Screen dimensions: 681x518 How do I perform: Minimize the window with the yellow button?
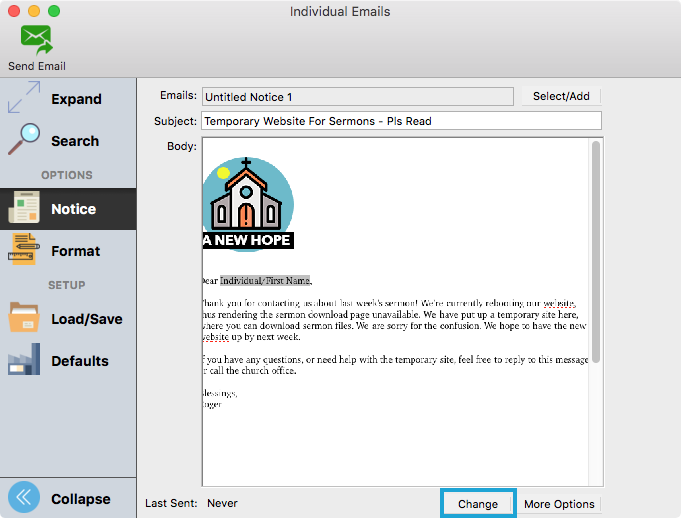click(34, 11)
